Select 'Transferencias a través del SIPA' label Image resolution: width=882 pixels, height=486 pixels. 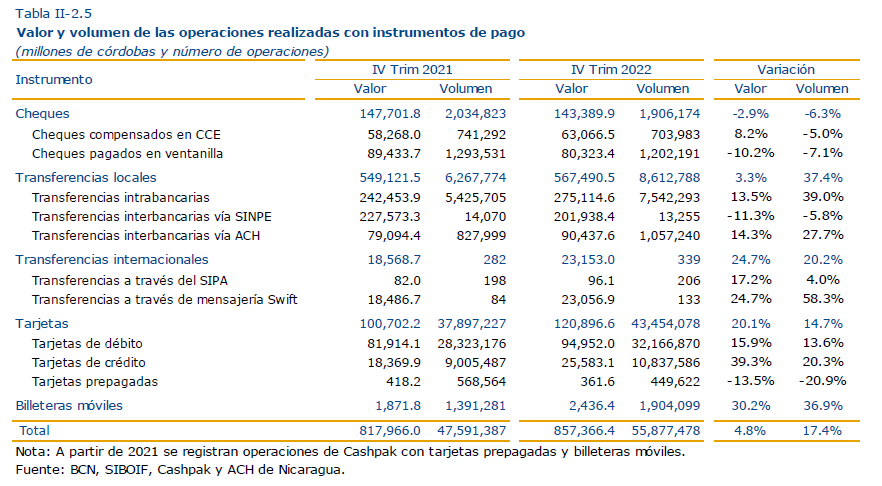tap(129, 281)
